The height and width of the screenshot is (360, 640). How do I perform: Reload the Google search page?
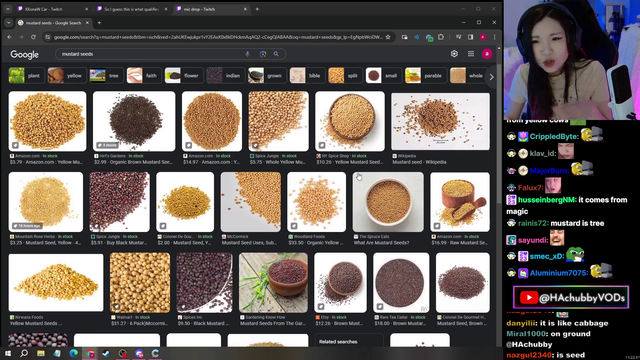pos(33,37)
